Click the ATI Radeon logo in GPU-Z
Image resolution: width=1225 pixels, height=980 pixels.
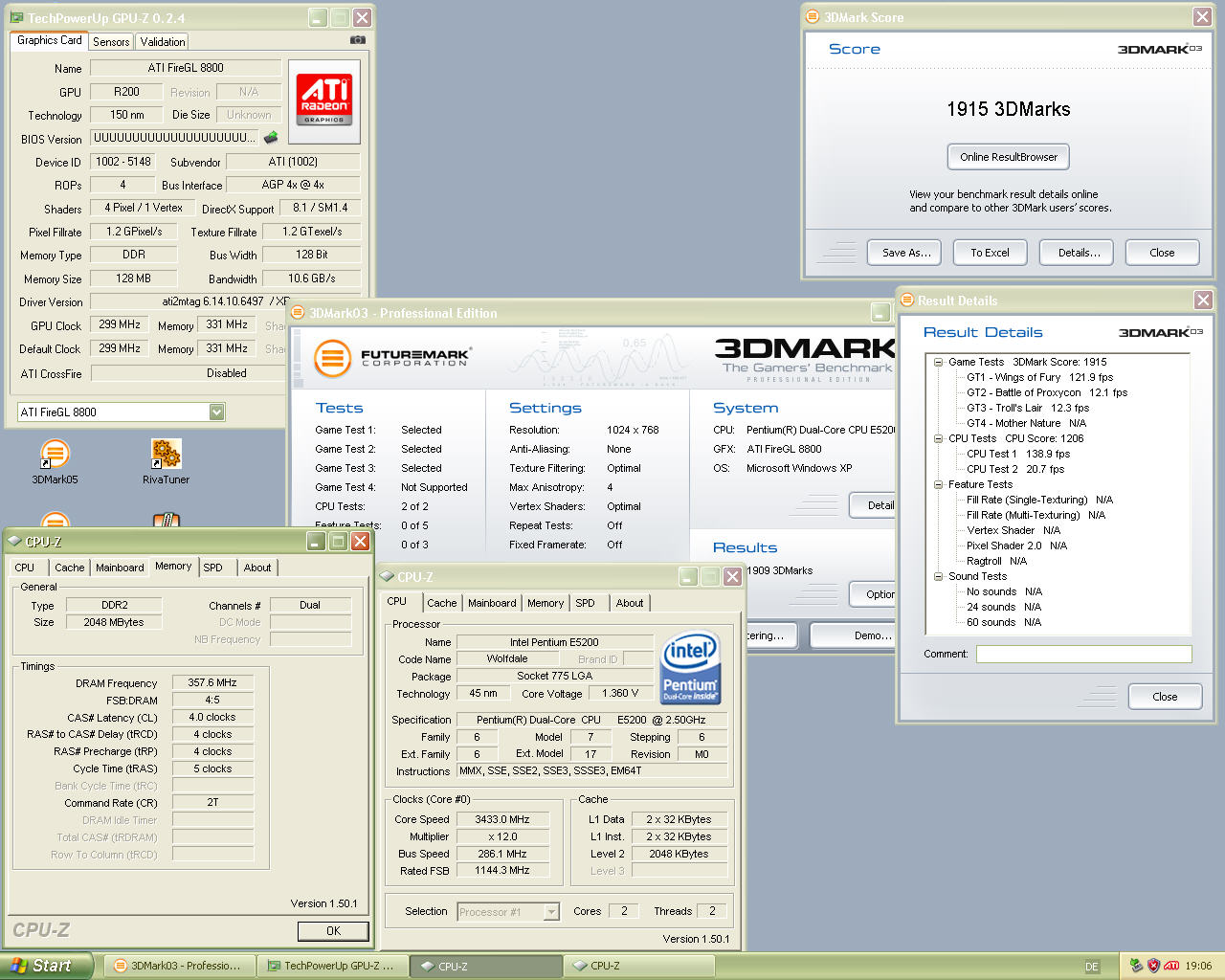[324, 100]
